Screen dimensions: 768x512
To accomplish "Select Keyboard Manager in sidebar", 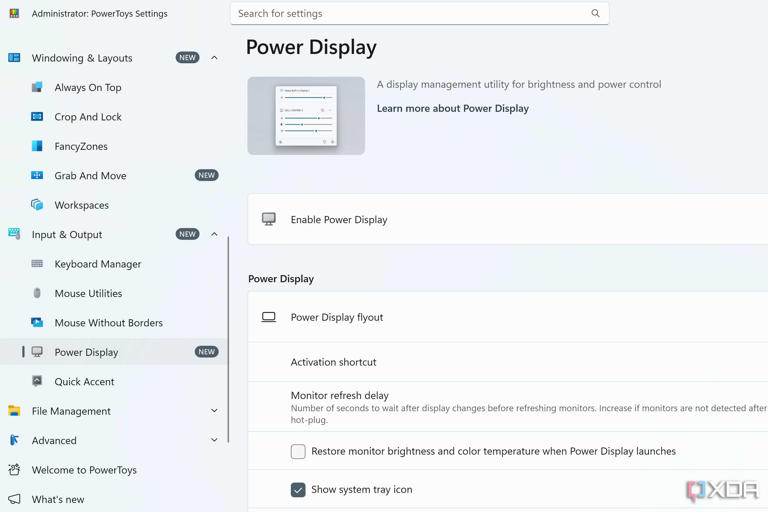I will coord(114,264).
